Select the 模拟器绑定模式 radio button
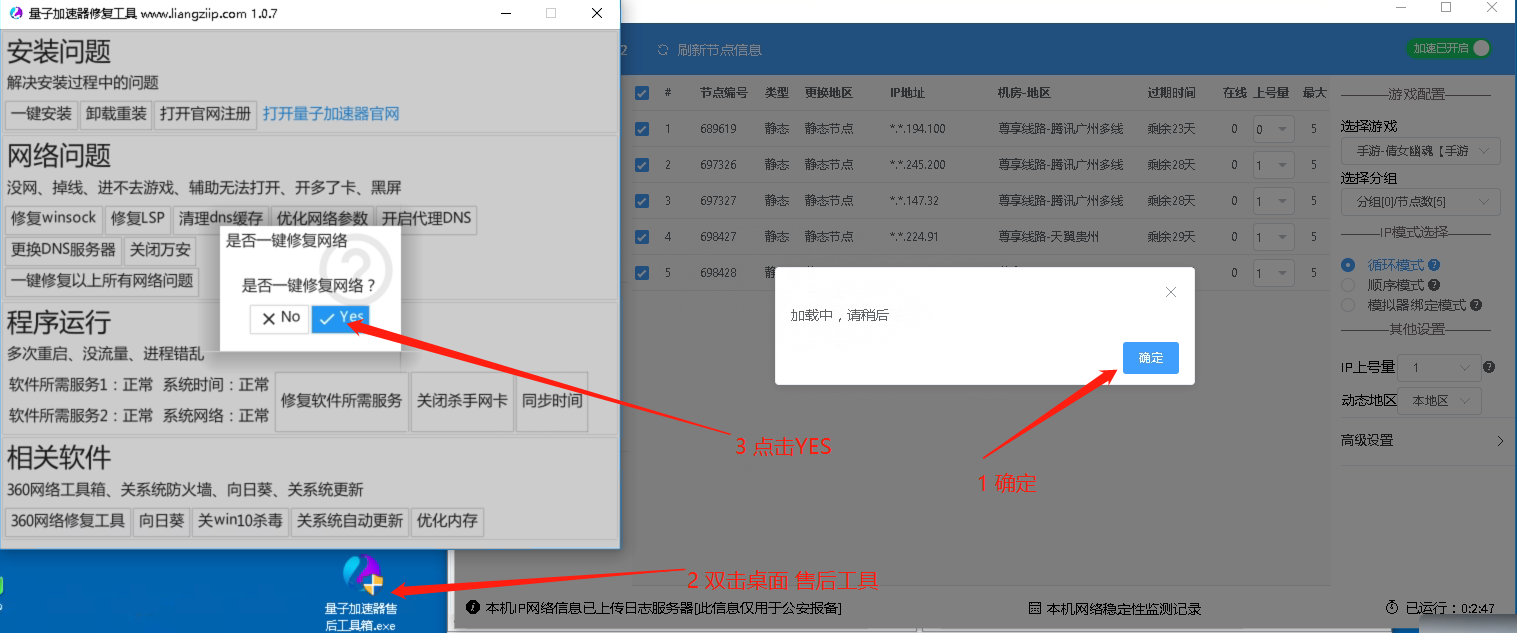This screenshot has height=633, width=1517. click(1348, 305)
